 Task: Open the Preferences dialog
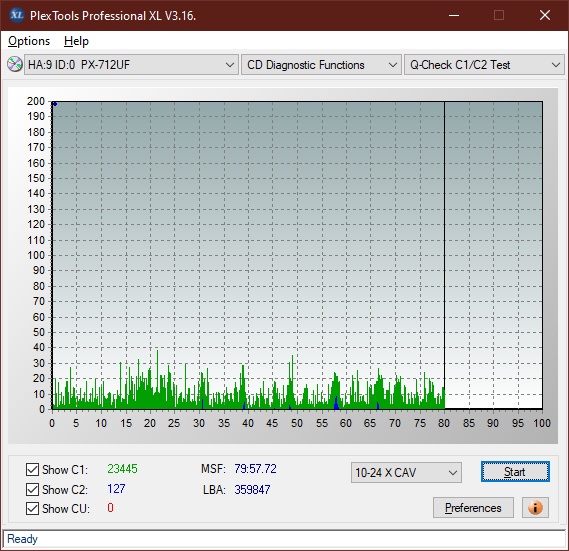tap(473, 507)
